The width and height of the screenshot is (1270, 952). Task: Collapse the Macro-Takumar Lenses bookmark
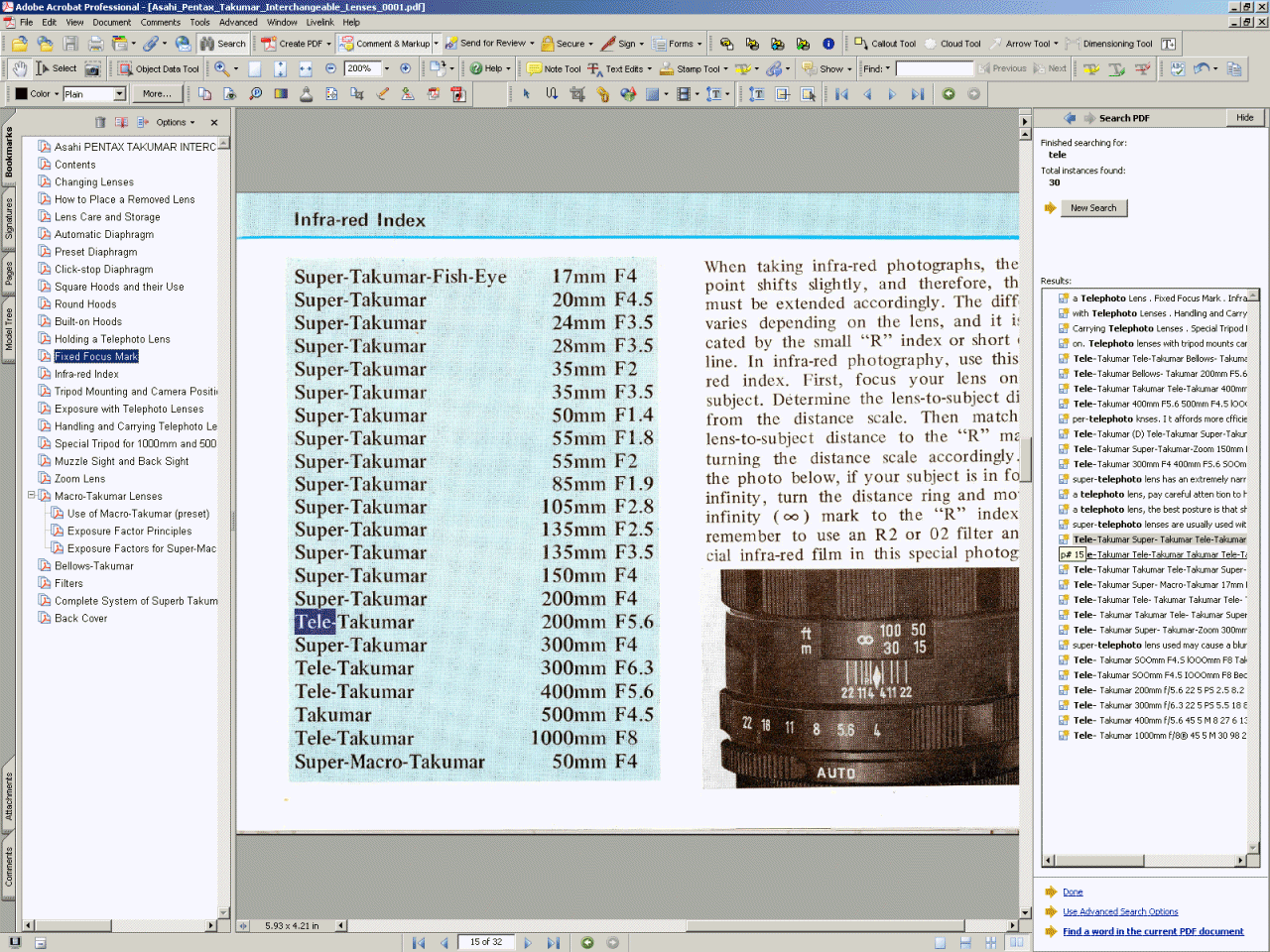(x=31, y=495)
